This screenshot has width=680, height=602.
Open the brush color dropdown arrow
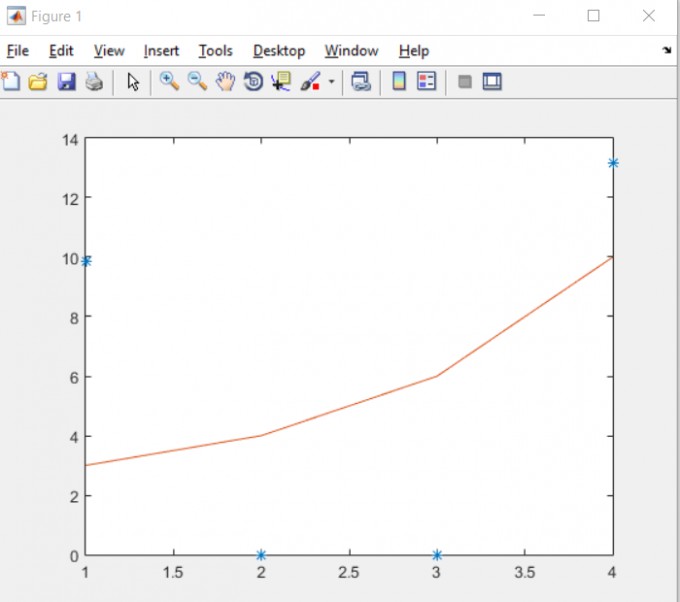(331, 82)
